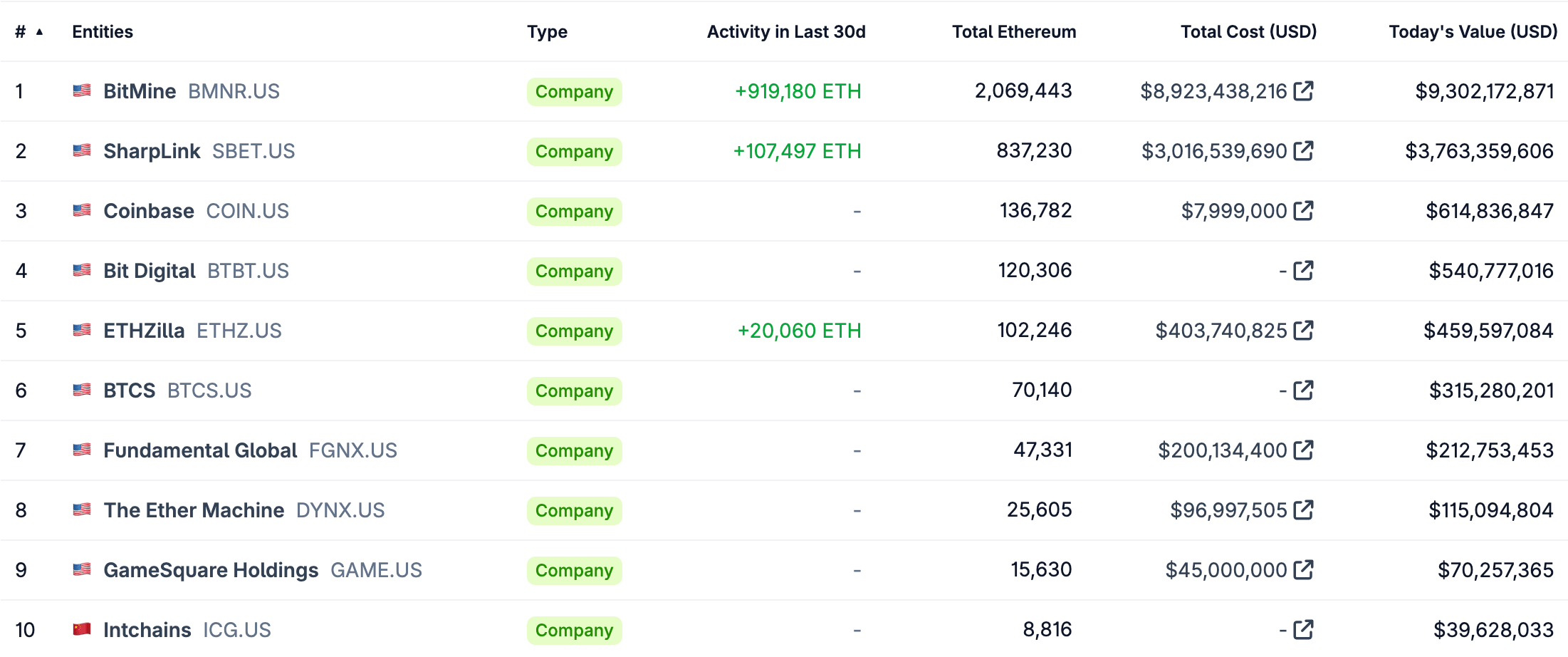
Task: Select the Activity in Last 30d header
Action: tap(785, 32)
